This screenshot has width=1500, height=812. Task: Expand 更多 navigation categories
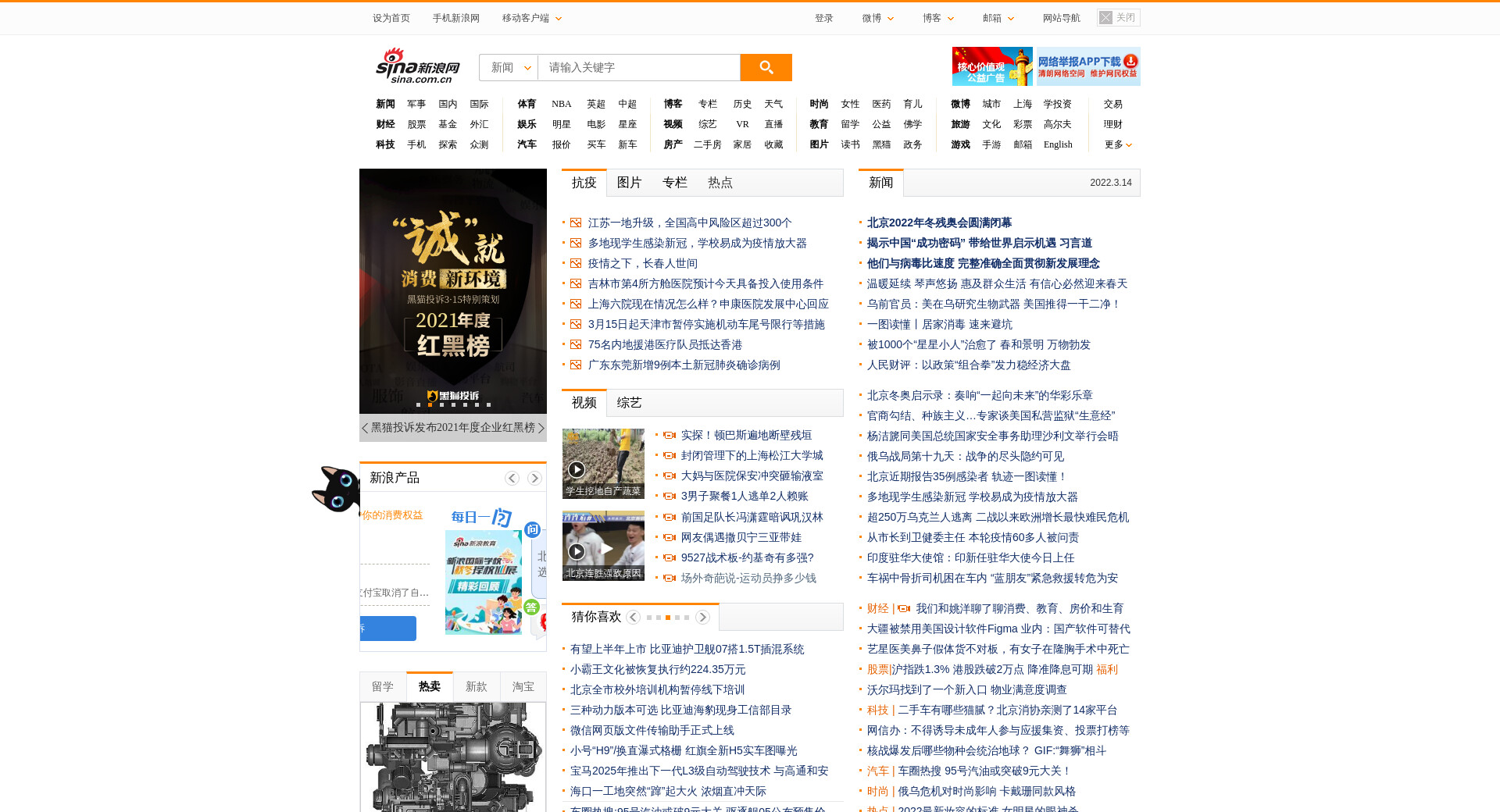[1118, 144]
